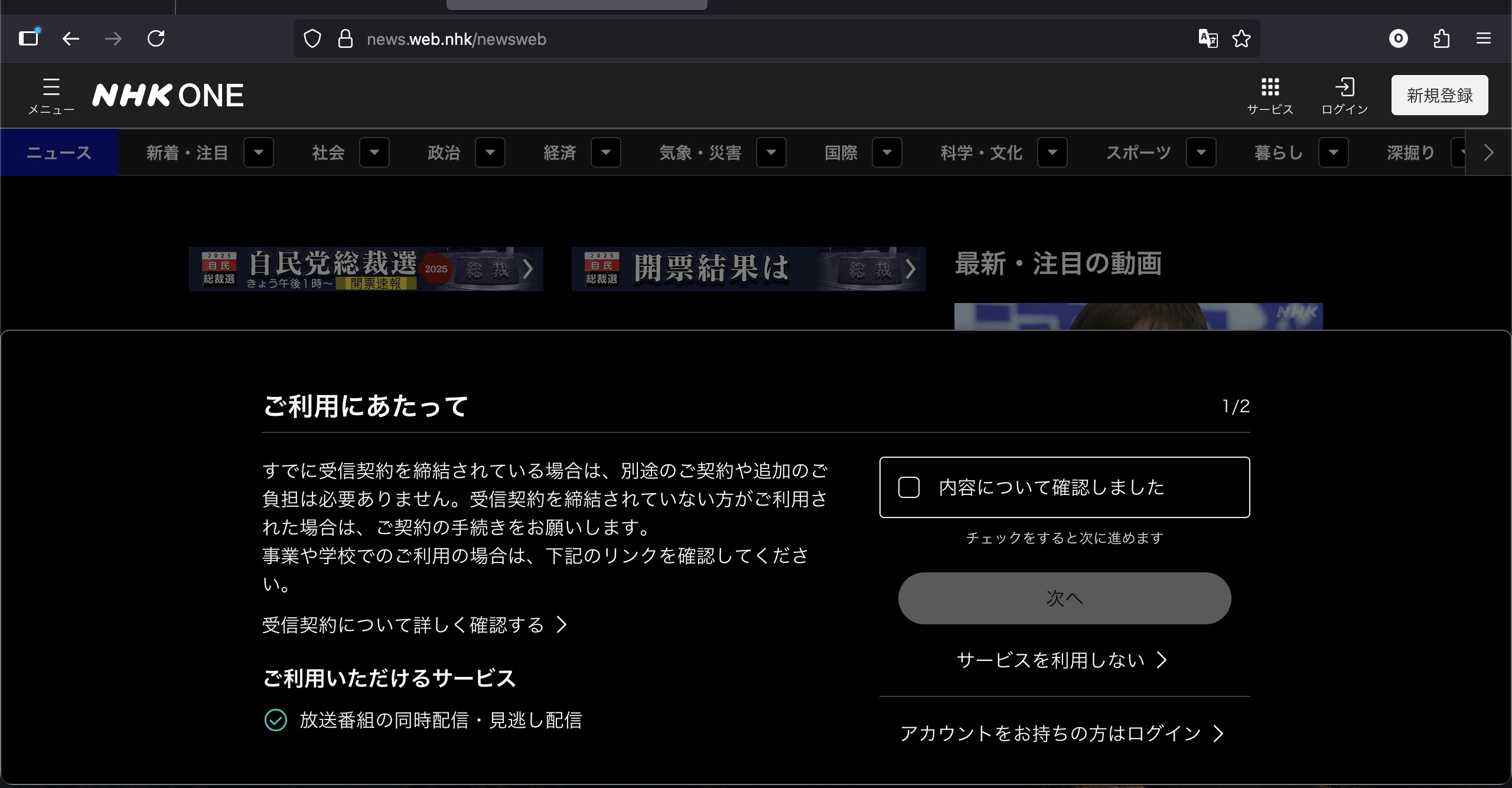Viewport: 1512px width, 788px height.
Task: Click the translate page icon in address bar
Action: pos(1208,39)
